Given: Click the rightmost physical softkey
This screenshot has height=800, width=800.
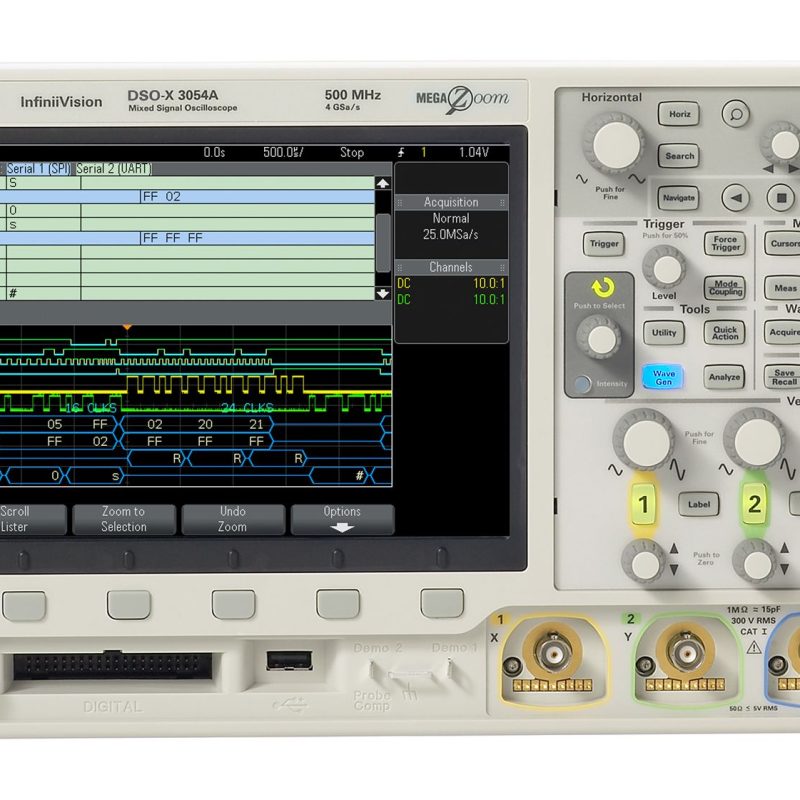Looking at the screenshot, I should coord(442,603).
